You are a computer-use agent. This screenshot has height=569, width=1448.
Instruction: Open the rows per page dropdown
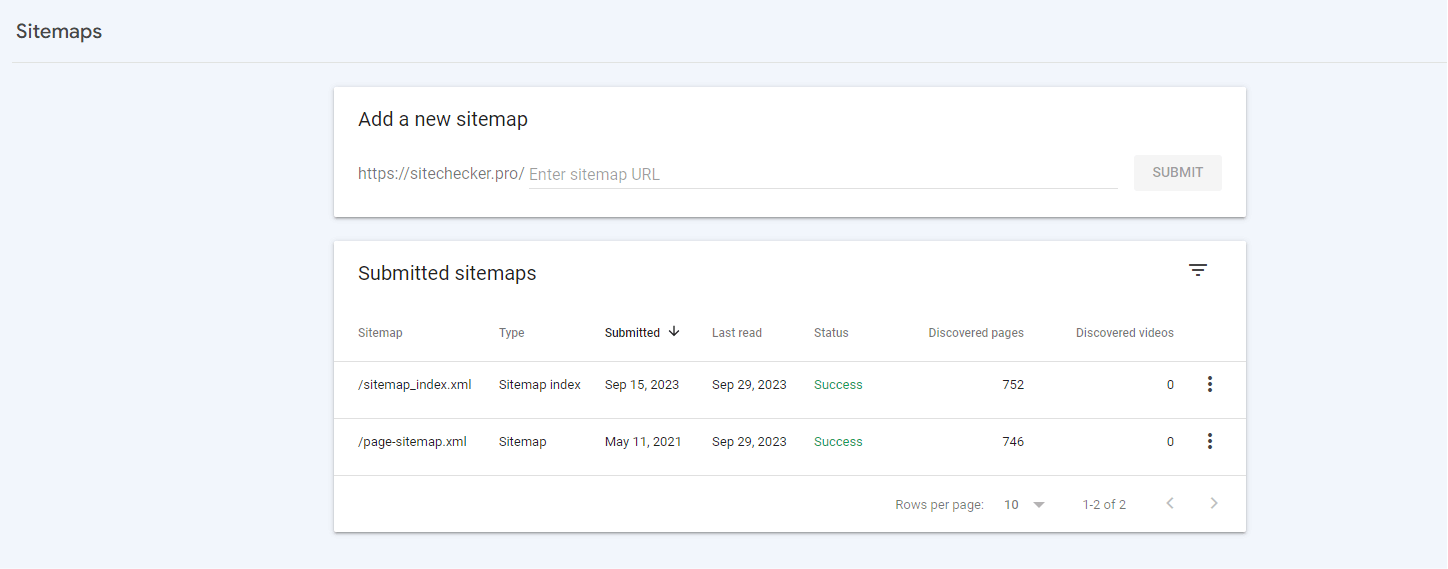(x=1025, y=505)
